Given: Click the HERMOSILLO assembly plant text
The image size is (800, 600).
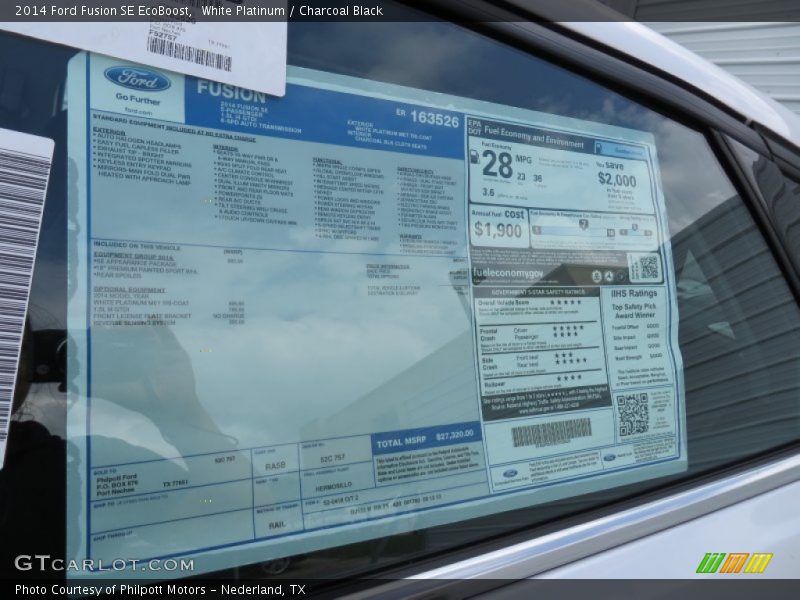Looking at the screenshot, I should tap(333, 486).
